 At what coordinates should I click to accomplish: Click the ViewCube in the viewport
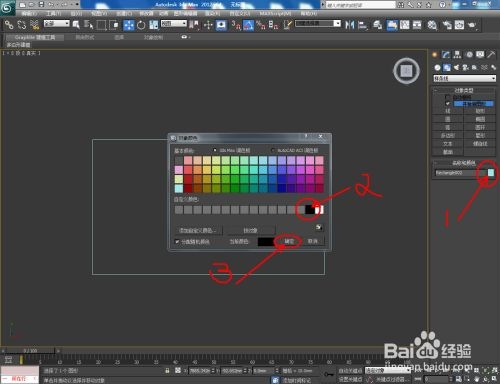click(x=406, y=71)
